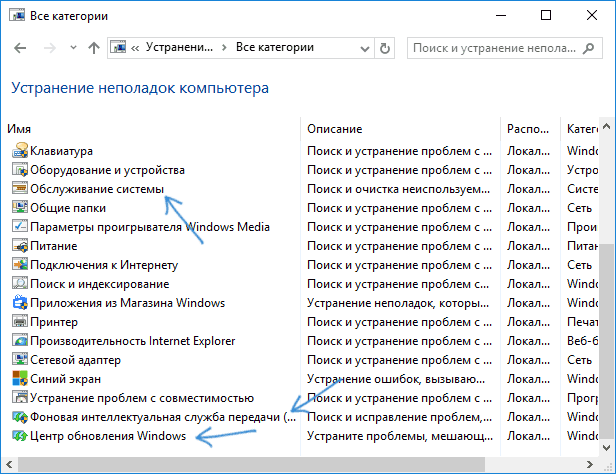Image resolution: width=616 pixels, height=474 pixels.
Task: Open the Принтер troubleshooter
Action: tap(54, 322)
